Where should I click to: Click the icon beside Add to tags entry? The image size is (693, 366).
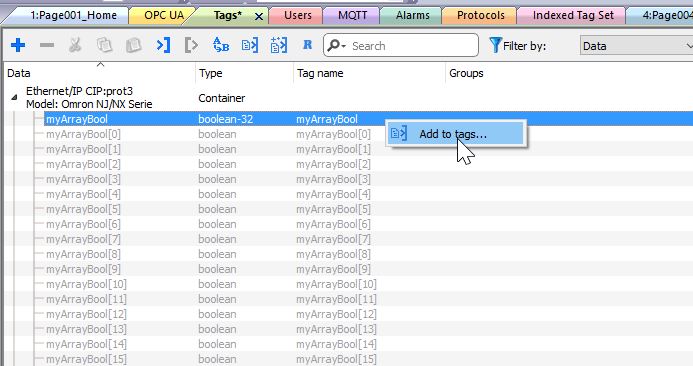(399, 133)
